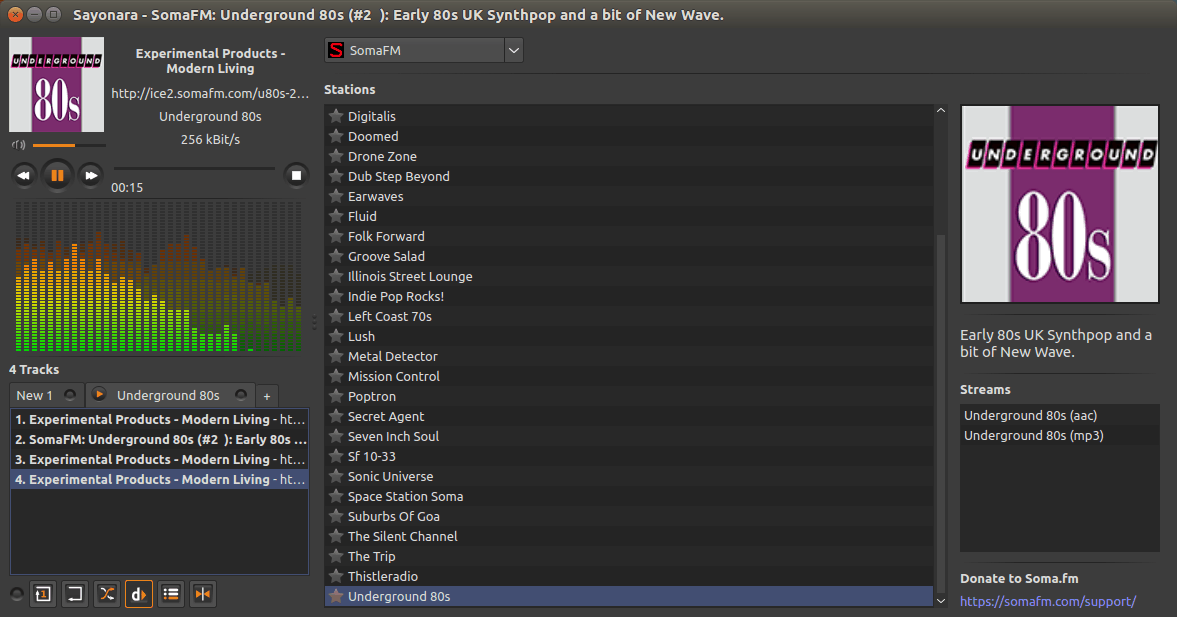Star the Metal Detector station
The image size is (1177, 617).
point(336,357)
